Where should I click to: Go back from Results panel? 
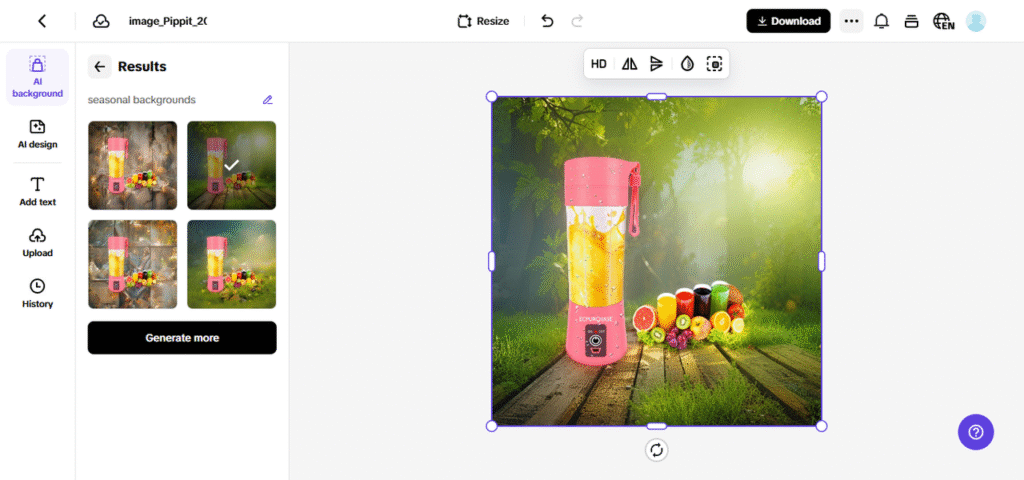click(99, 67)
